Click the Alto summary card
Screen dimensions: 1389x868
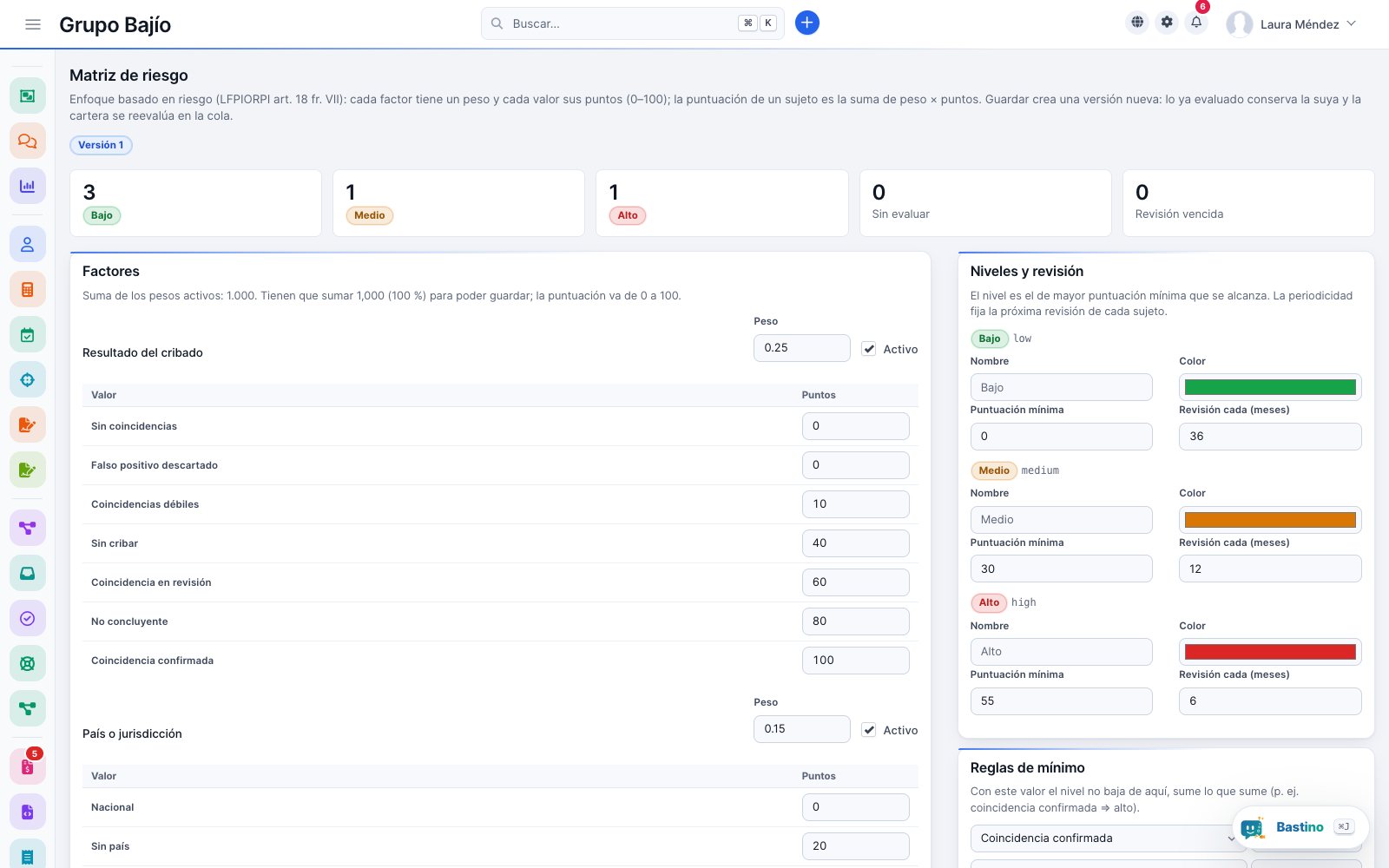point(722,203)
